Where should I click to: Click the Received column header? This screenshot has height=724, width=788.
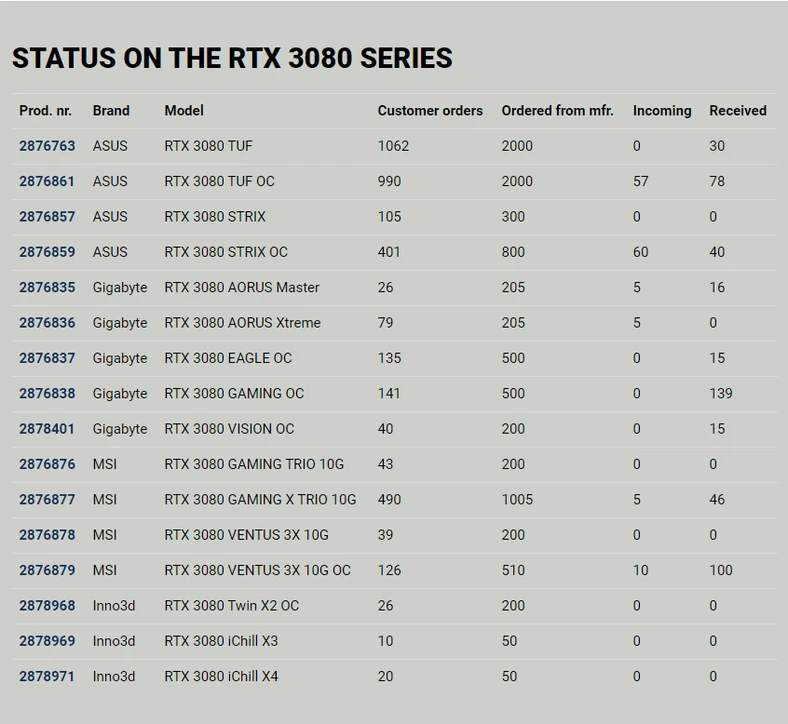tap(738, 111)
